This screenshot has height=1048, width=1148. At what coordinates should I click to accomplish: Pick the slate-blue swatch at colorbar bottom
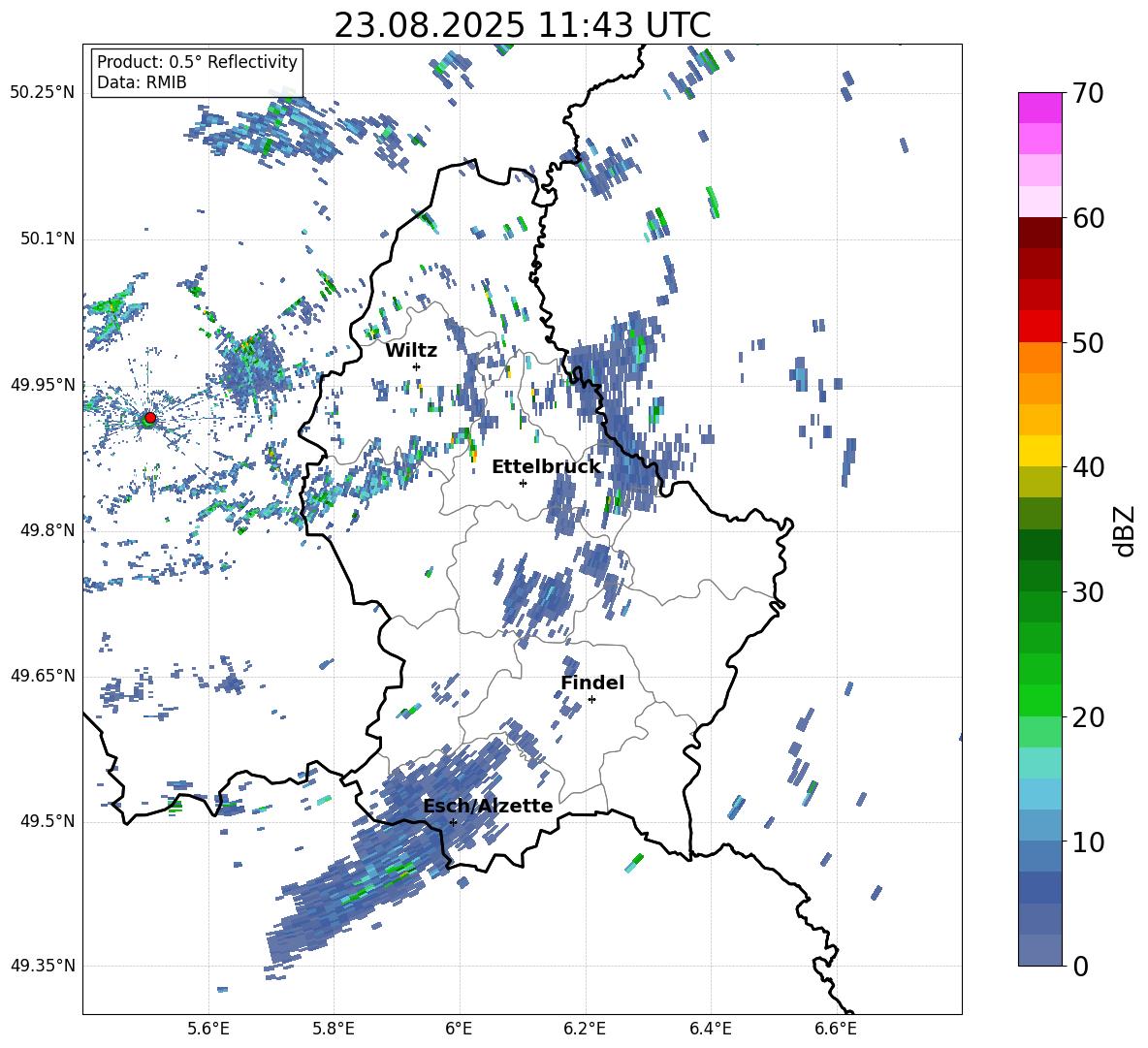click(x=1039, y=950)
